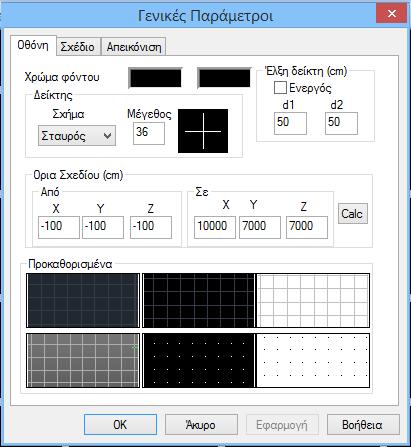Screen dimensions: 411x447
Task: Select the black grid preset
Action: (x=199, y=300)
